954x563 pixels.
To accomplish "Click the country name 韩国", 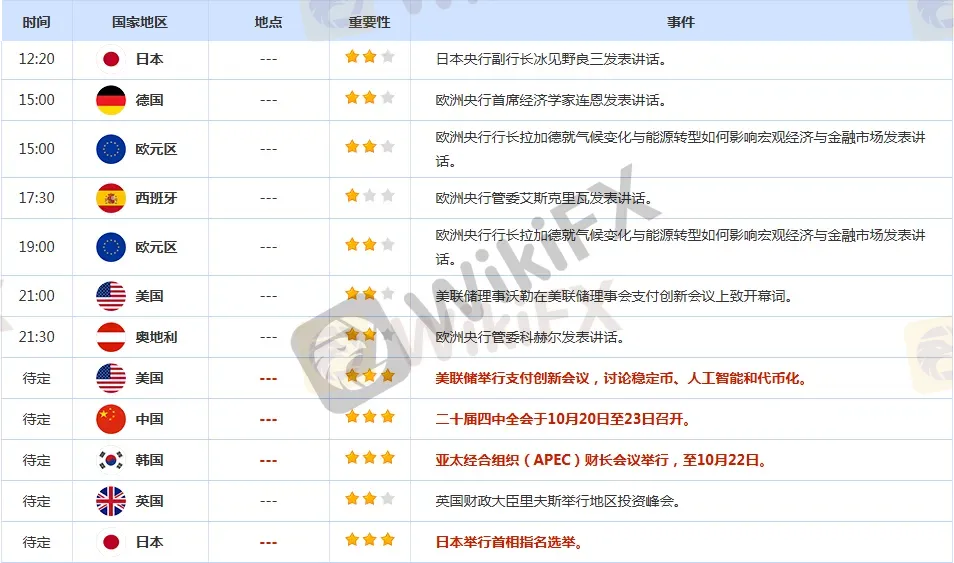I will coord(149,460).
